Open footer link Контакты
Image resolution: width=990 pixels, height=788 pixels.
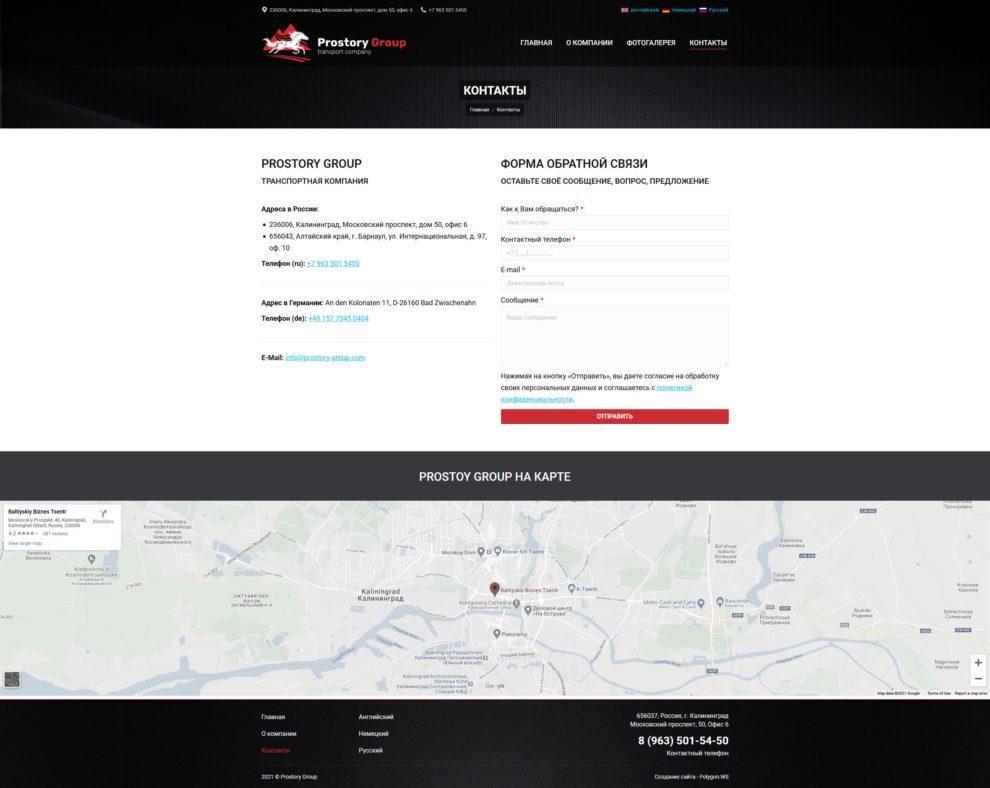[275, 750]
